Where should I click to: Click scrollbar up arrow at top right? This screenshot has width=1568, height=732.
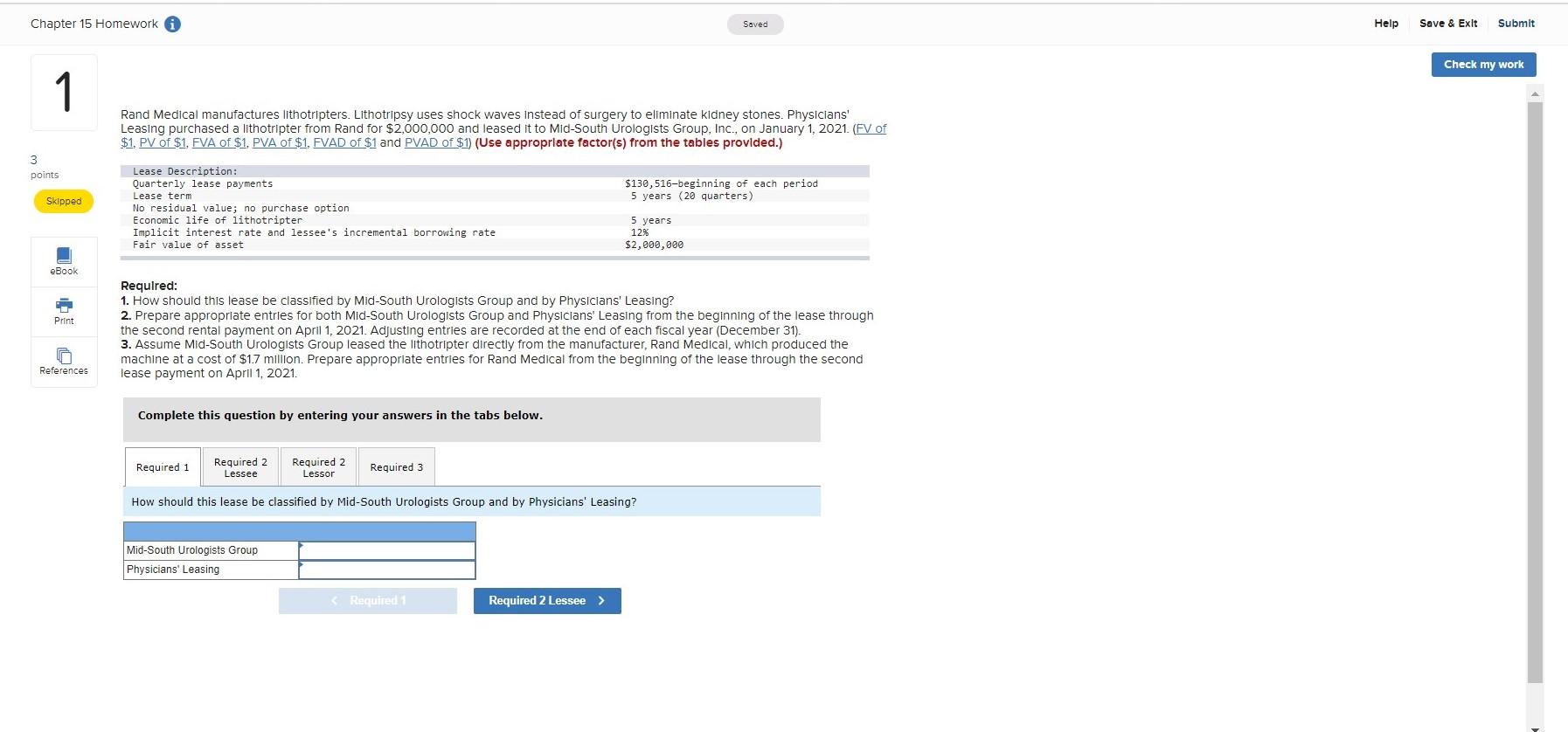pyautogui.click(x=1536, y=93)
